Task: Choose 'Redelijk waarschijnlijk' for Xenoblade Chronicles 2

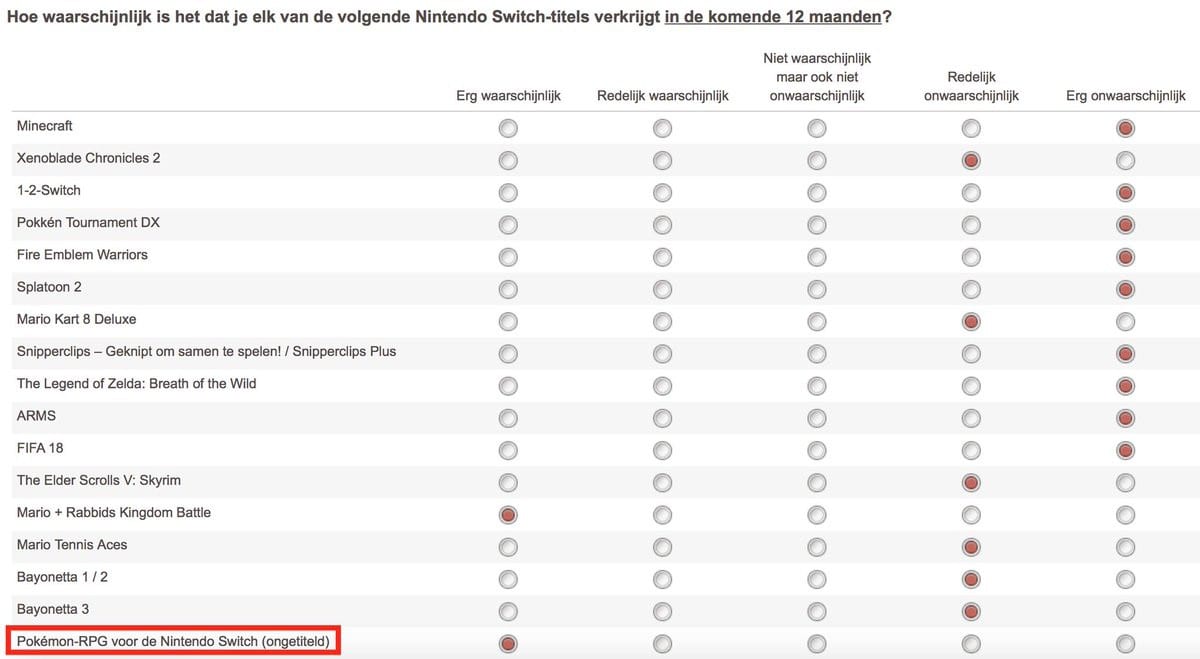Action: (662, 160)
